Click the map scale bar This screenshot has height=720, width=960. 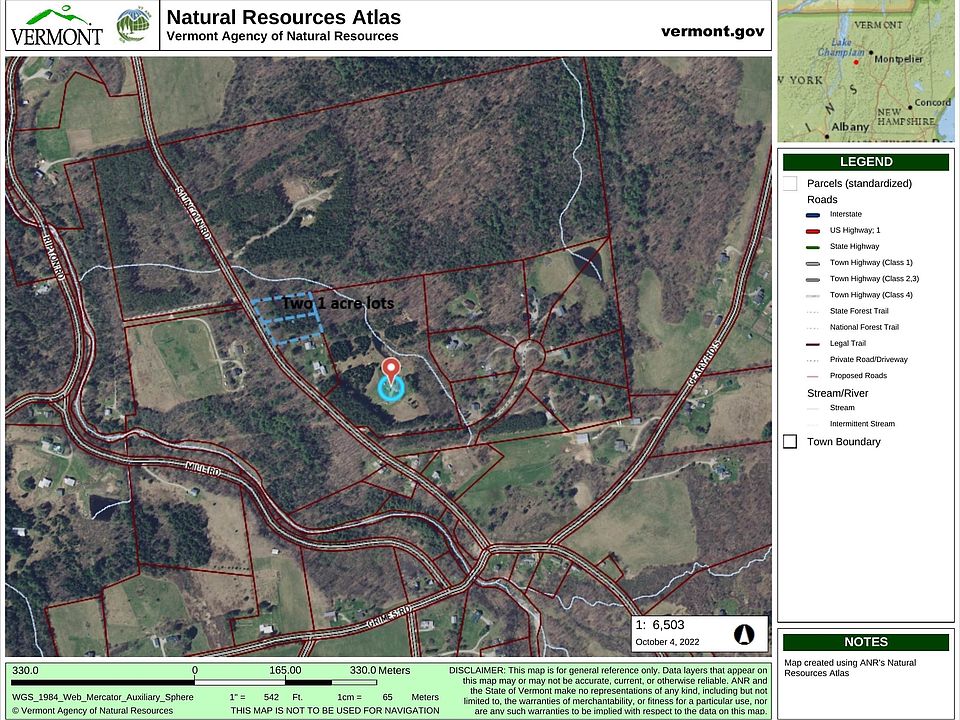click(x=284, y=682)
